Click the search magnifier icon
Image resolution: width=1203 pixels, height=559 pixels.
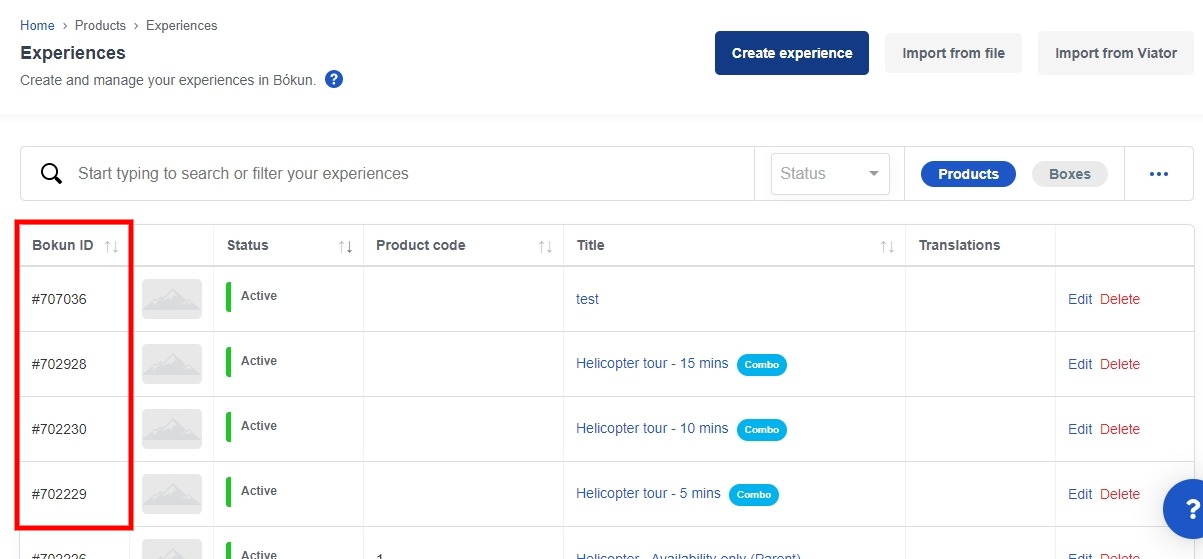(x=51, y=173)
